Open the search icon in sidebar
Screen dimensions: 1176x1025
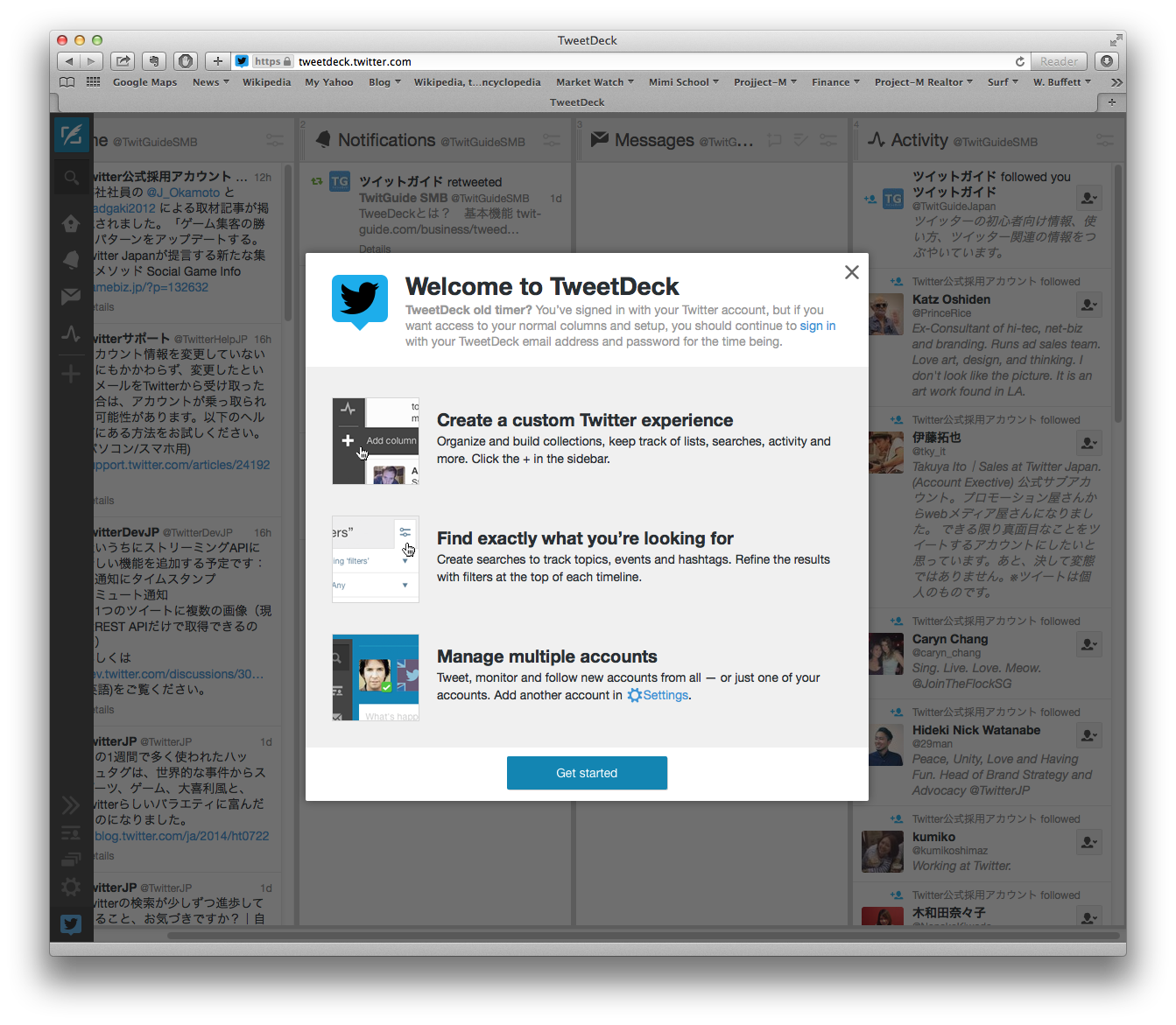tap(71, 178)
